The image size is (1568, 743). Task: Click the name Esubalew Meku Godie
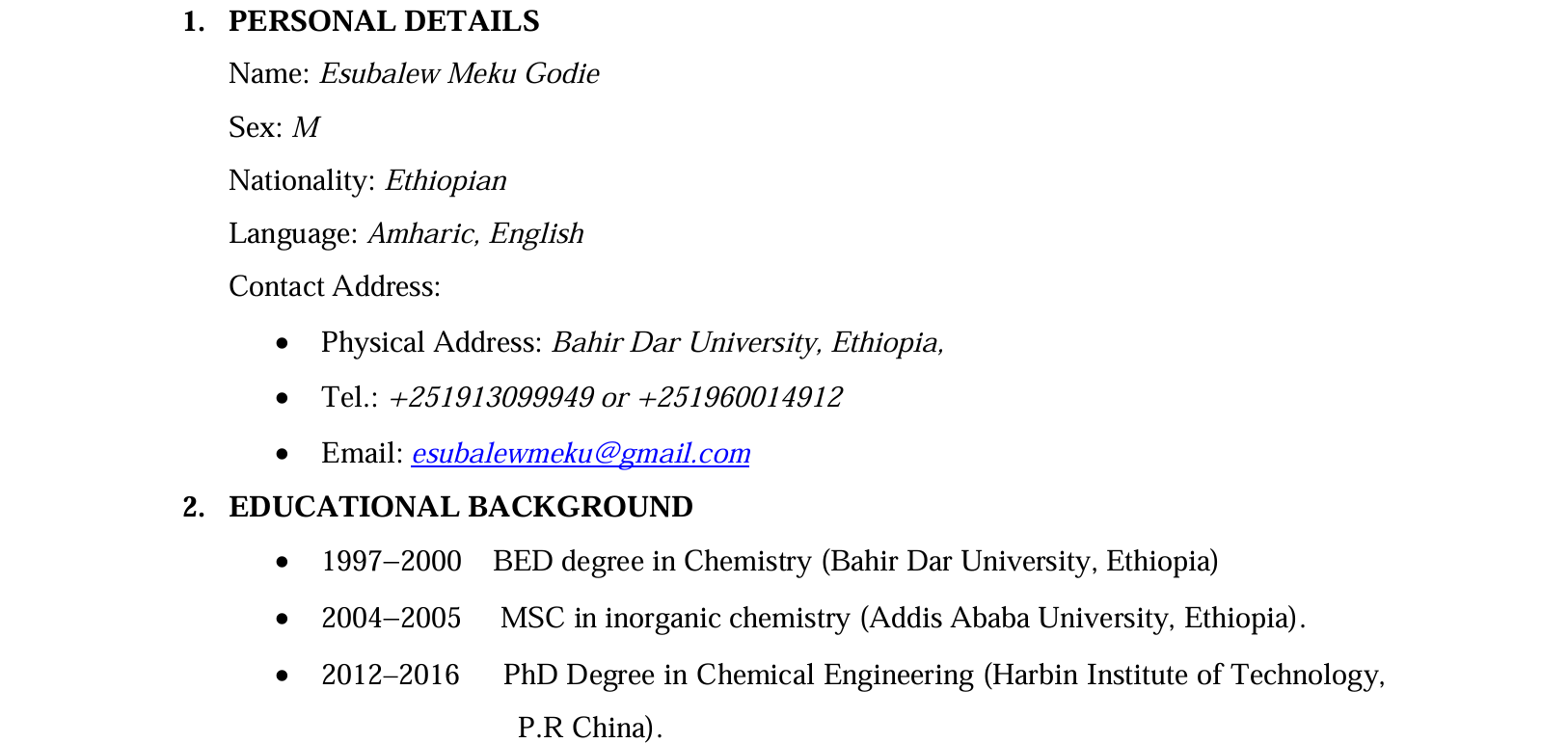459,74
